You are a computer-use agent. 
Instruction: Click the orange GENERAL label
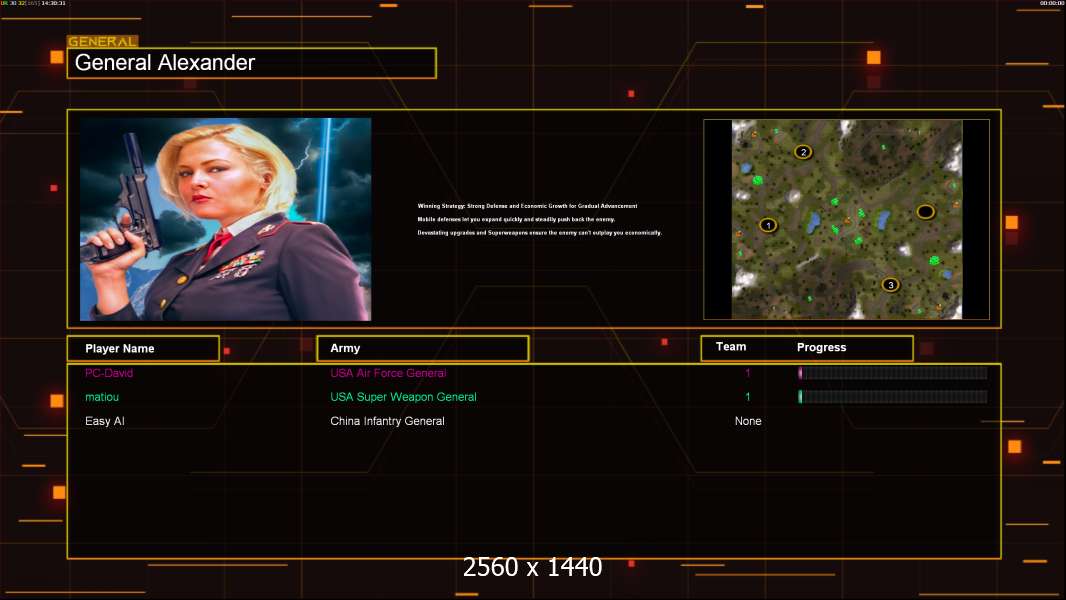click(x=103, y=41)
